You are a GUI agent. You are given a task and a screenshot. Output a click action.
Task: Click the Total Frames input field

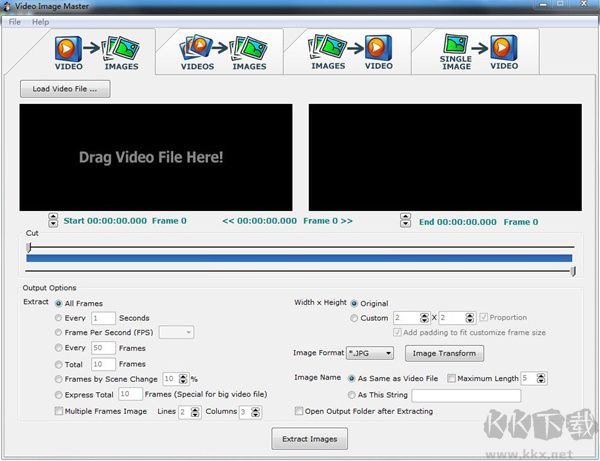coord(103,364)
